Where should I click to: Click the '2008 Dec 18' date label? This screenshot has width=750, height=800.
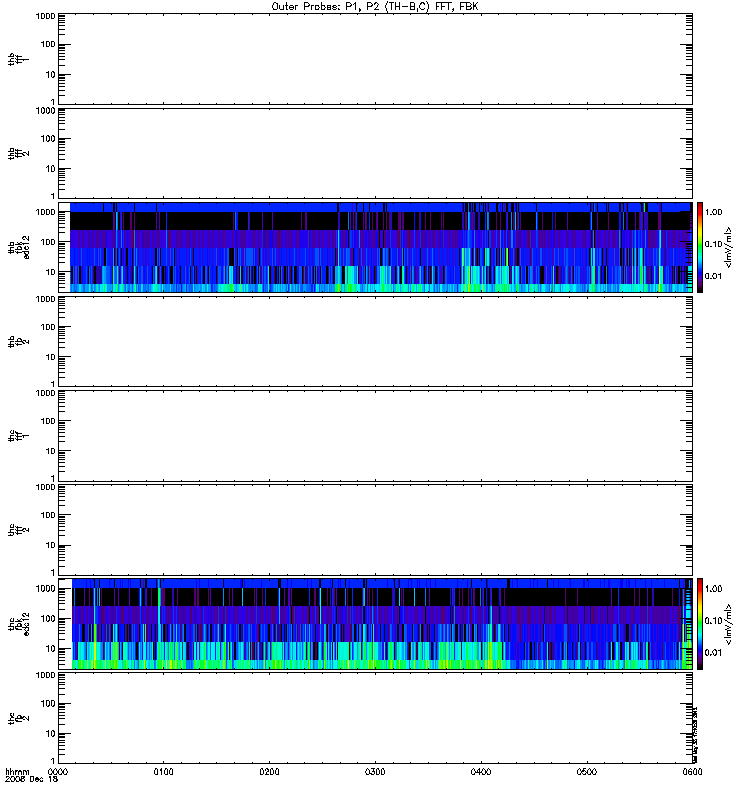[32, 780]
